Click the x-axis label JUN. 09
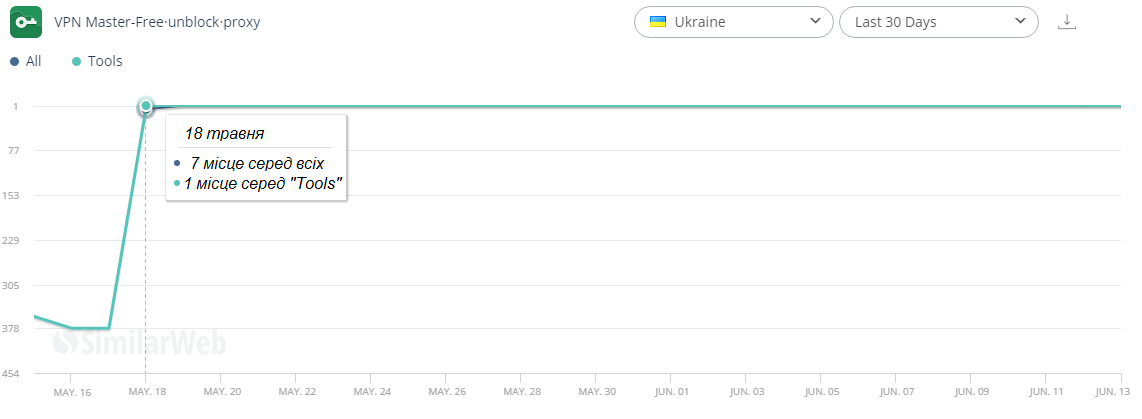1142x419 pixels. [x=971, y=392]
